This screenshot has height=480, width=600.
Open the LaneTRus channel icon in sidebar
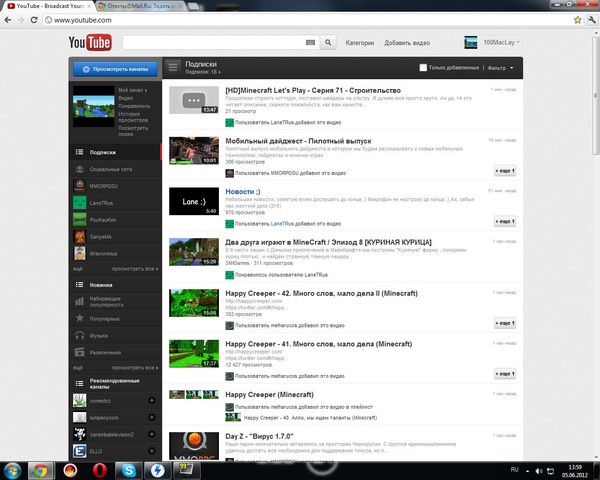[x=80, y=203]
